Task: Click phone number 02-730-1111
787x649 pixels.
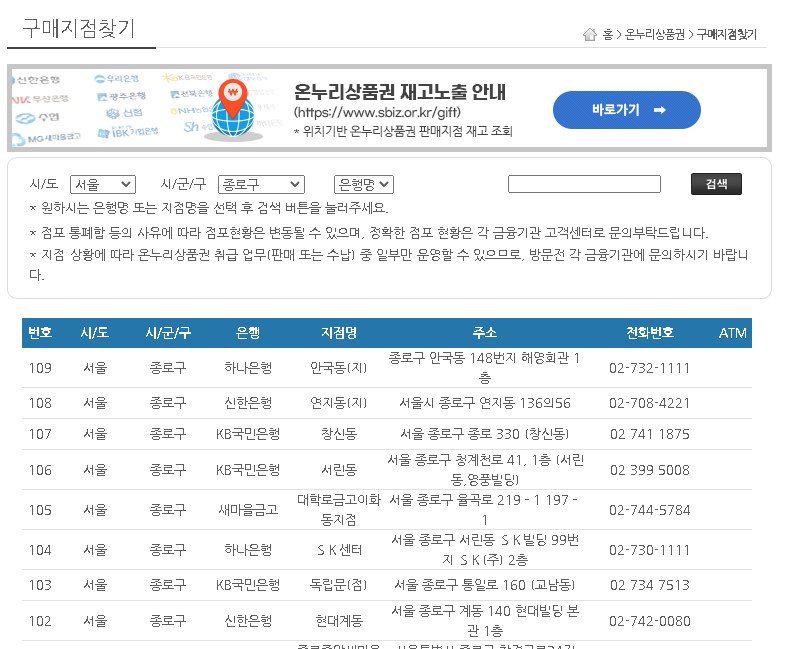Action: (x=650, y=550)
